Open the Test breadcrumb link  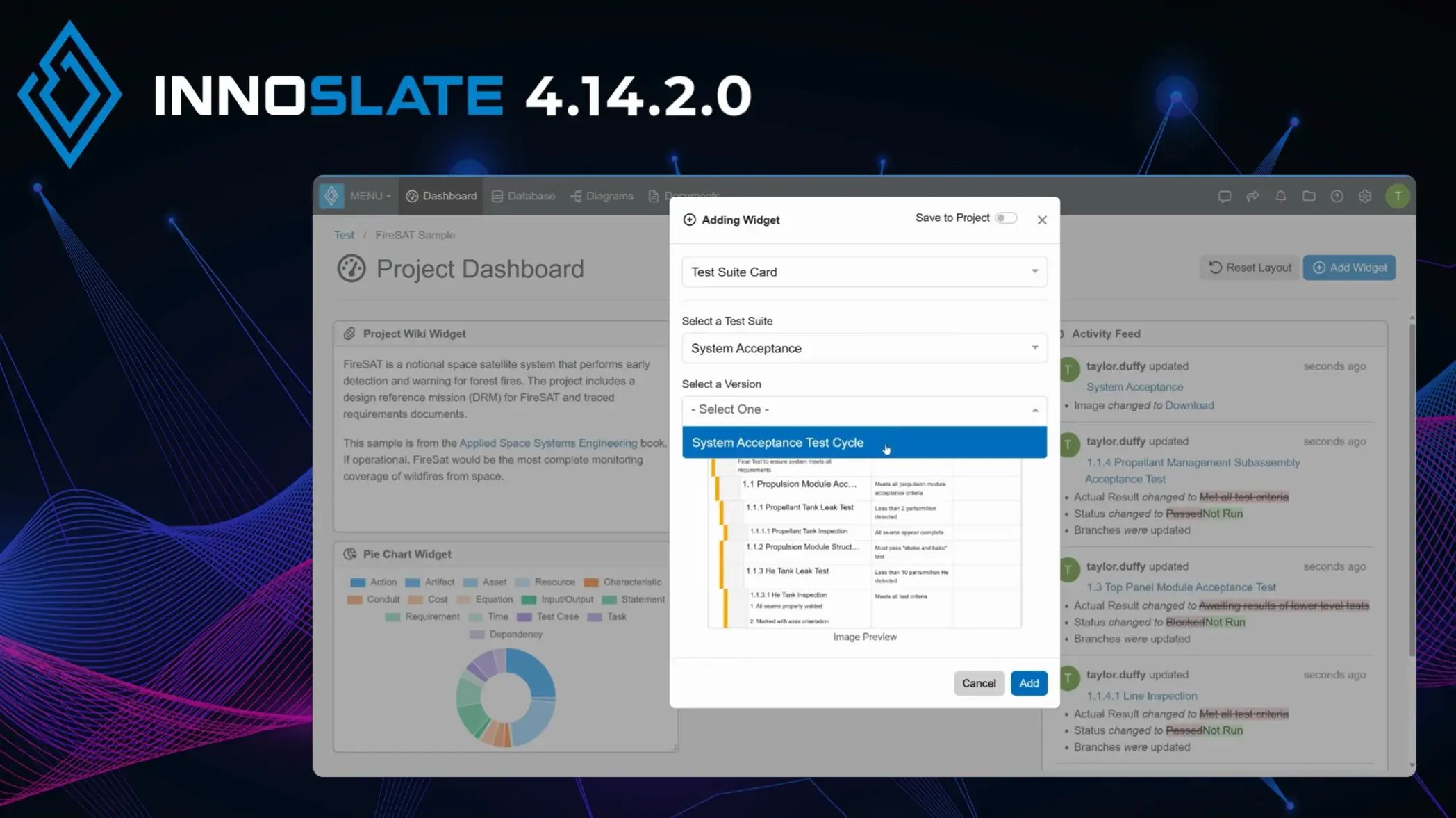344,235
